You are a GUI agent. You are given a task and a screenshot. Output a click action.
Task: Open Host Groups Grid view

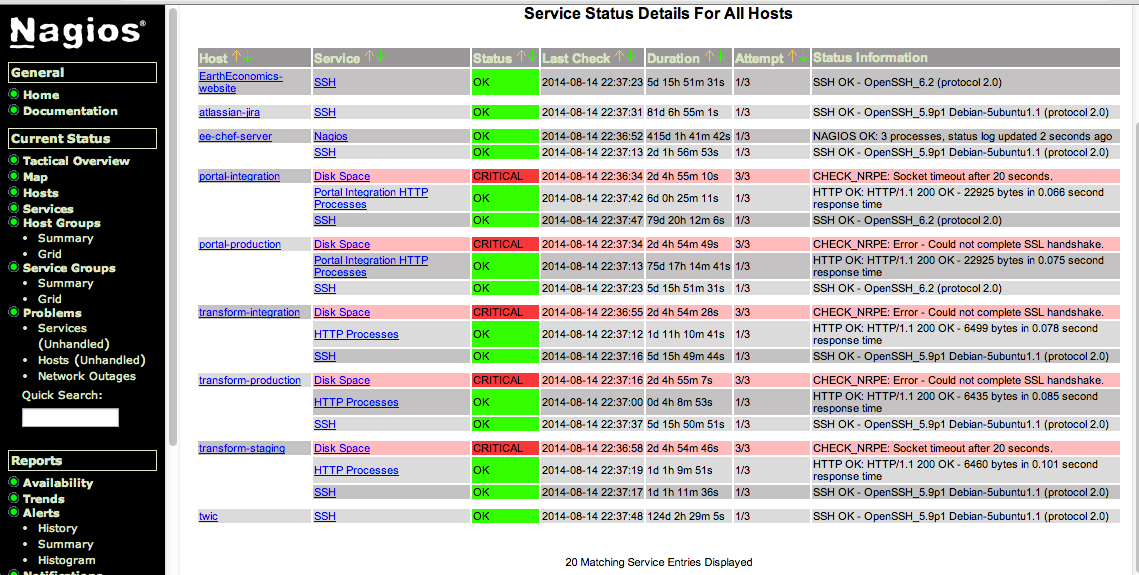(x=50, y=254)
